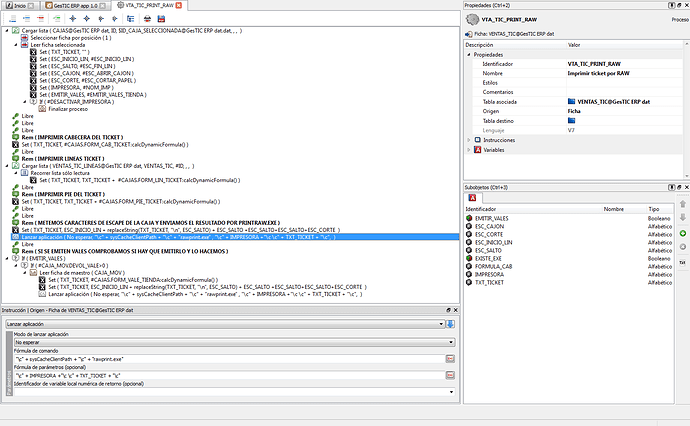Screen dimensions: 690x426
Task: Click the save icon in the editor toolbar
Action: pos(161,19)
